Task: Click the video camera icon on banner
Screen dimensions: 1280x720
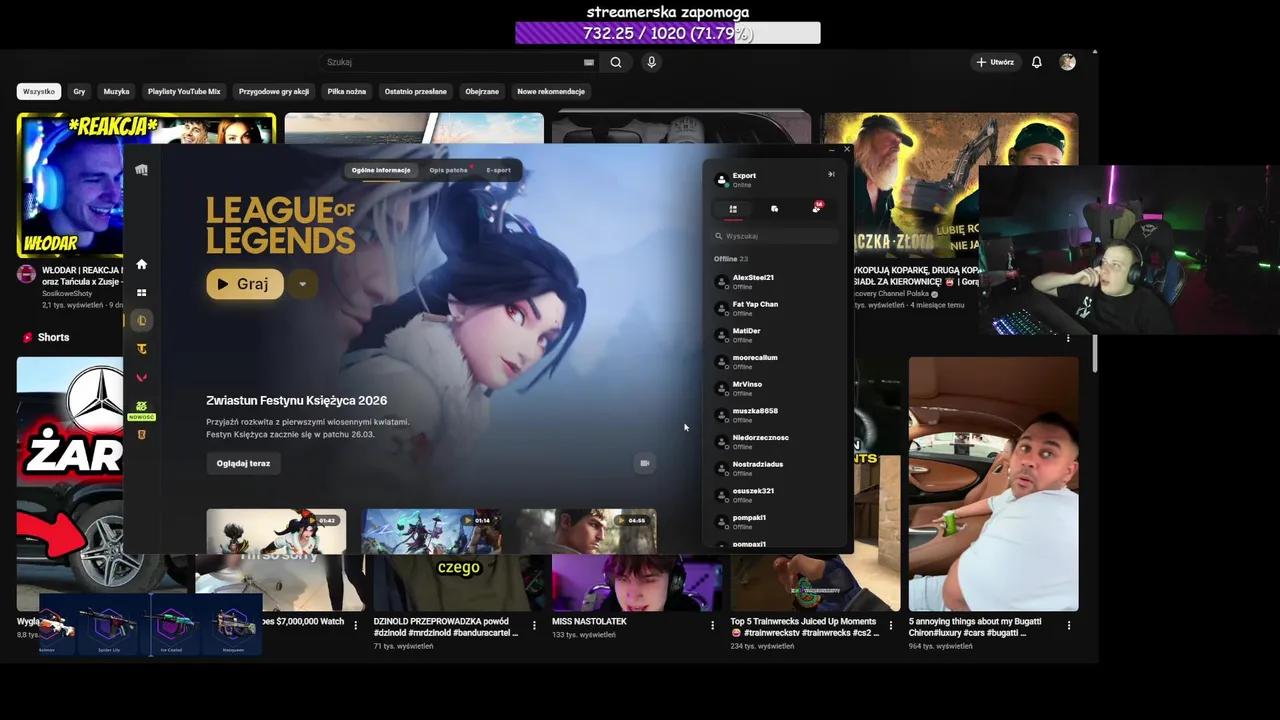Action: [x=645, y=463]
